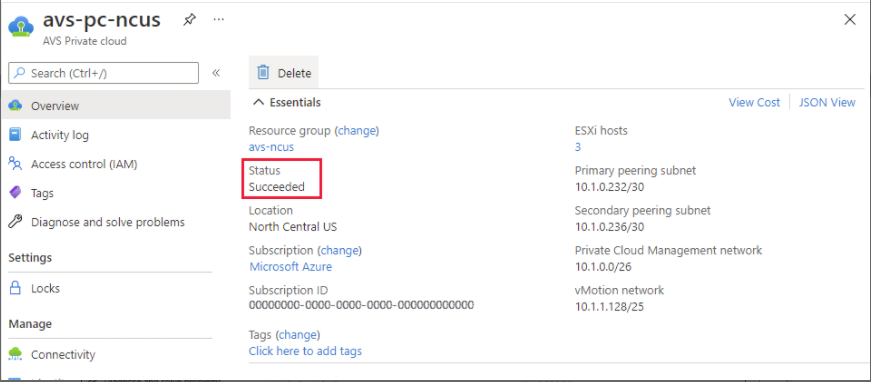Click the Delete trash can icon

click(x=263, y=73)
